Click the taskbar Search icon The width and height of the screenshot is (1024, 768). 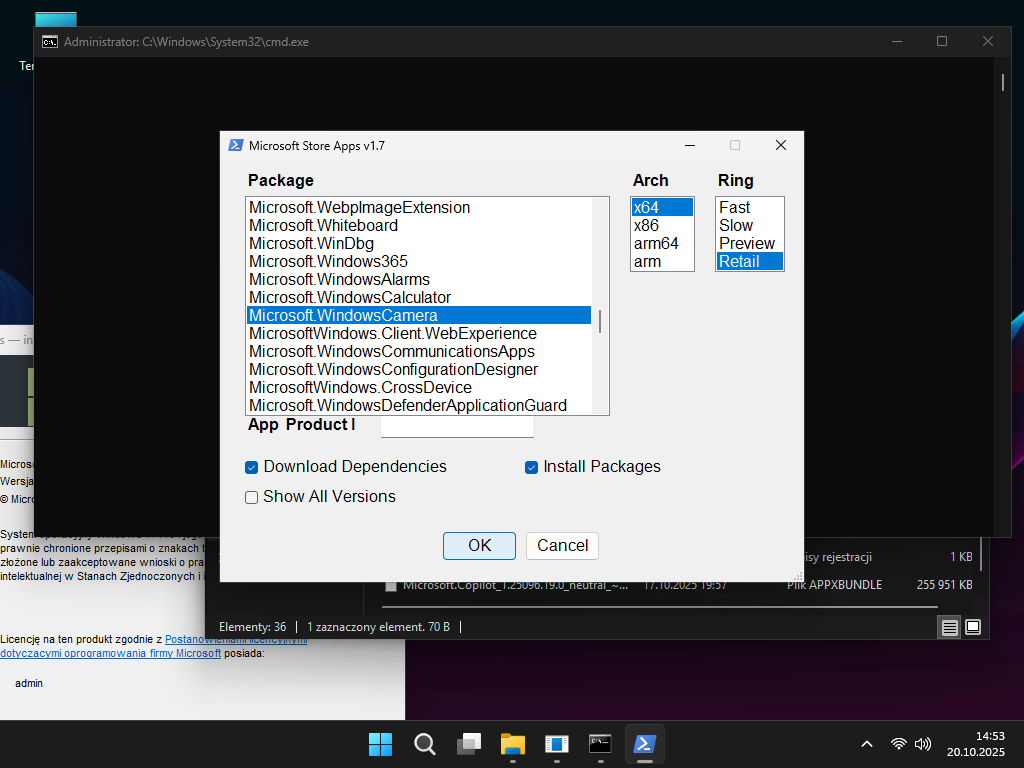[425, 744]
